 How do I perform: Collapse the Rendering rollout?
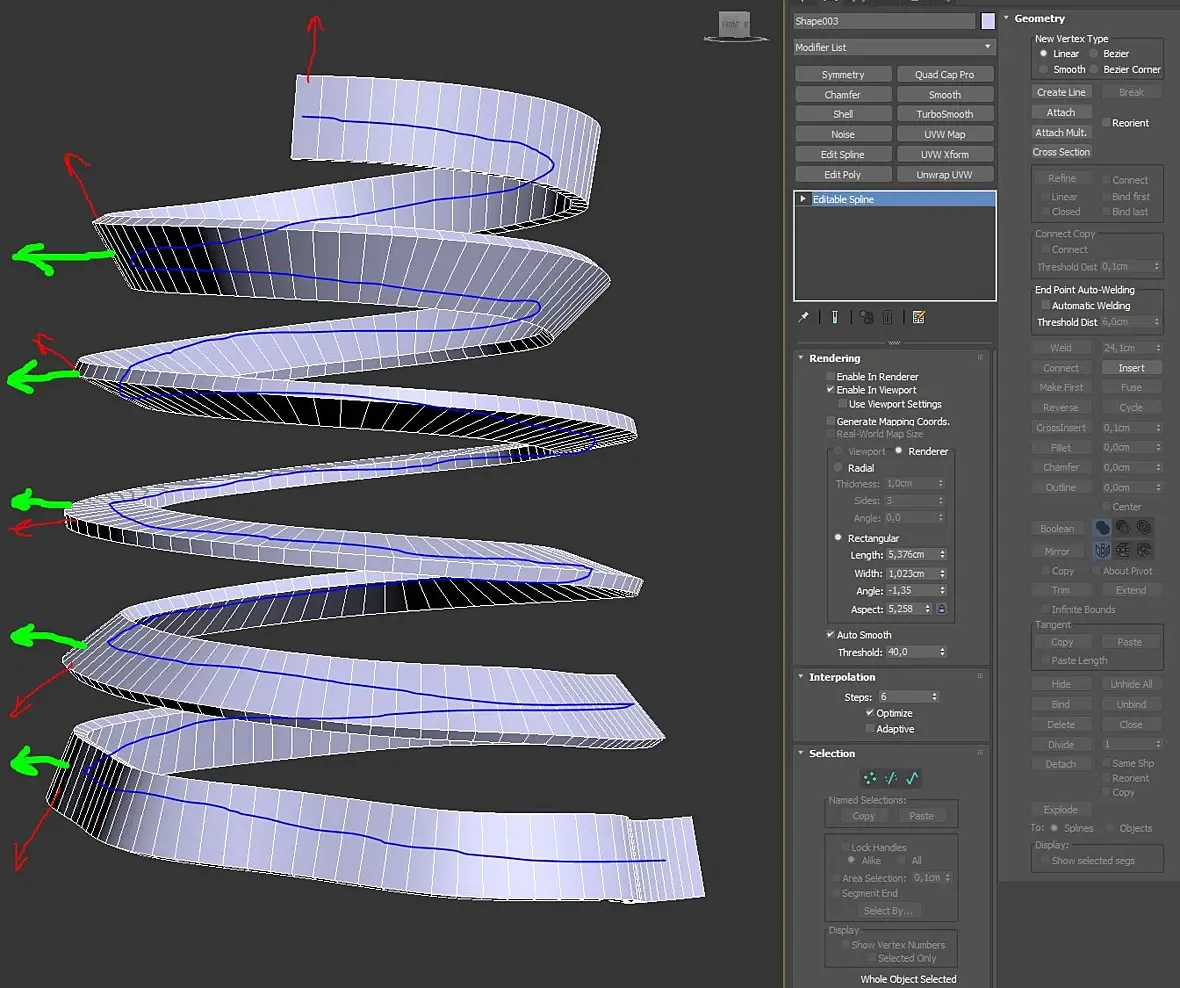click(834, 358)
